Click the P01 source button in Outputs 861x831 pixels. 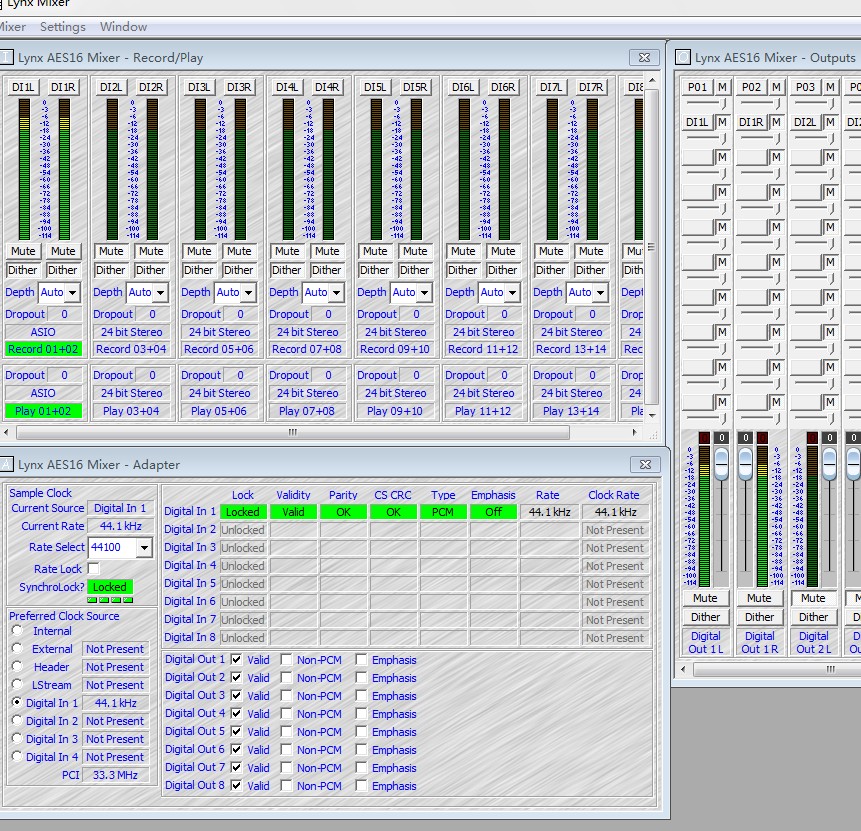[x=697, y=87]
